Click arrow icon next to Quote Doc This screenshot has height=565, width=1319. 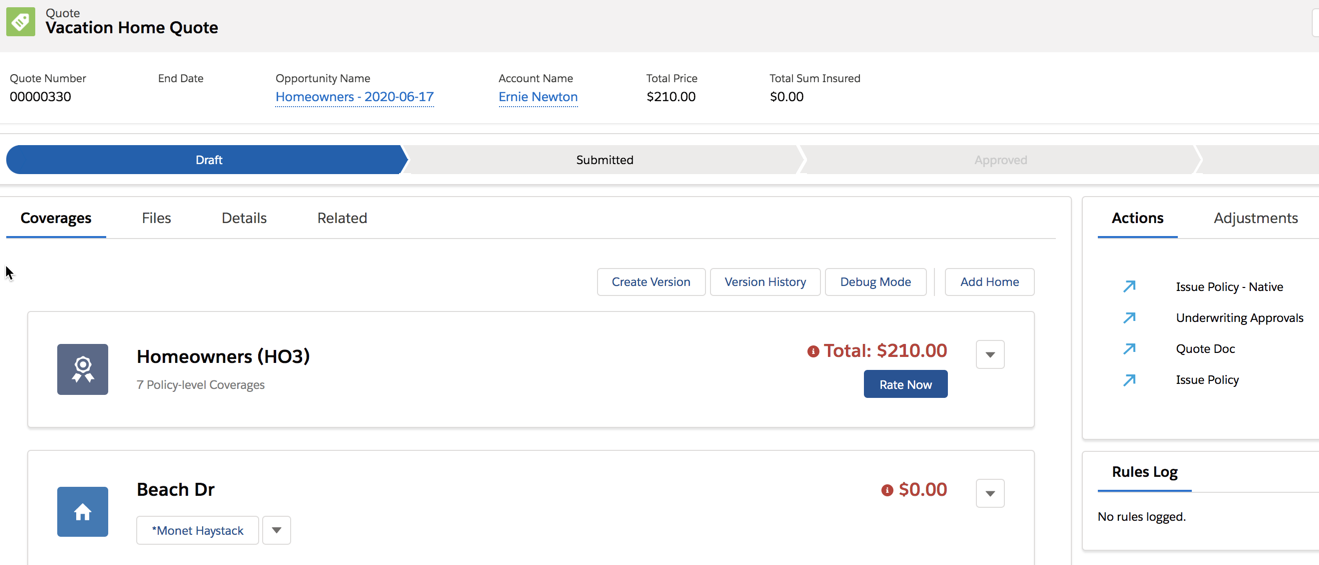coord(1129,349)
